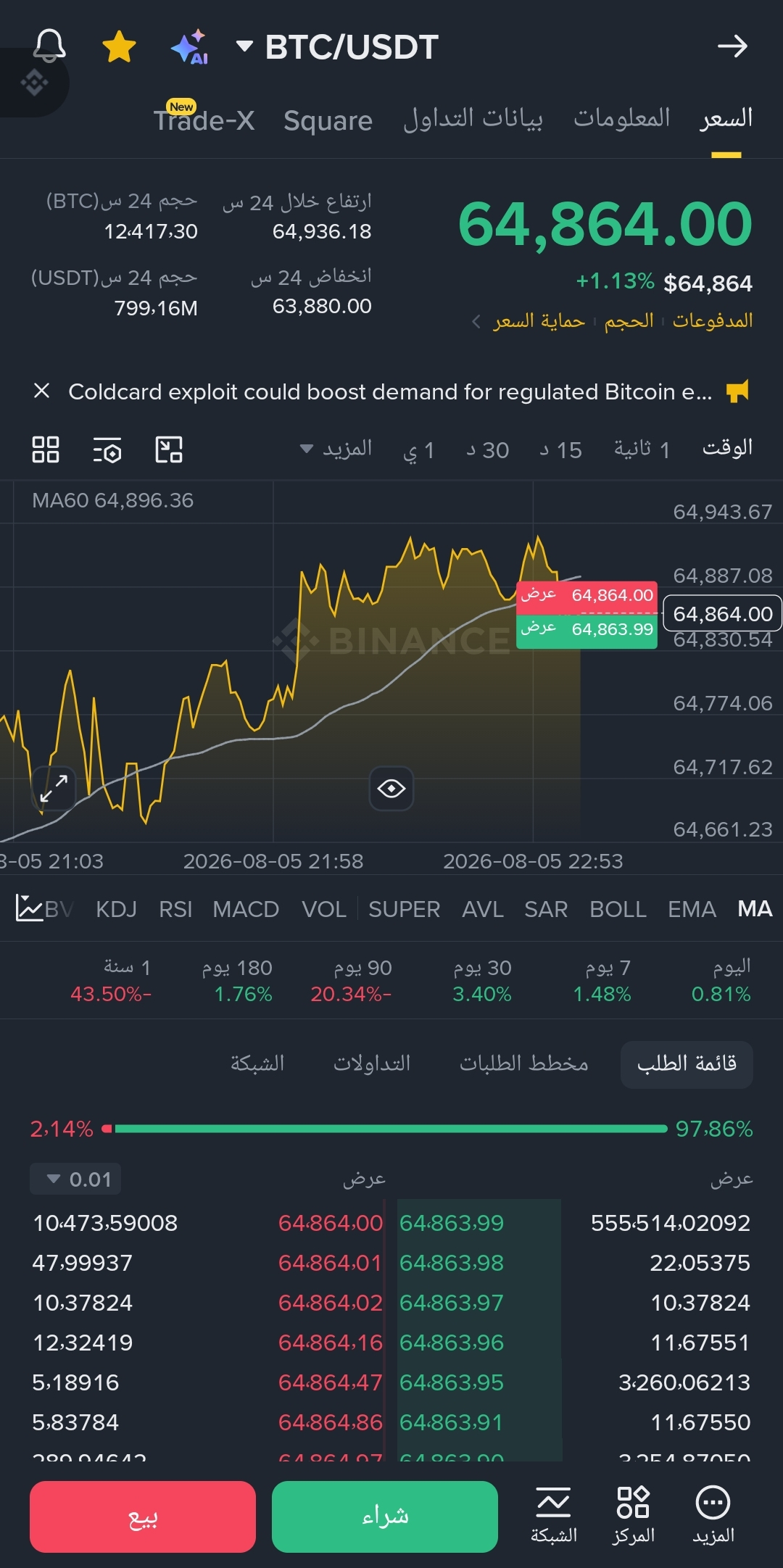The width and height of the screenshot is (783, 1568).
Task: Expand the BTC/USDT pair selector dropdown
Action: [337, 47]
